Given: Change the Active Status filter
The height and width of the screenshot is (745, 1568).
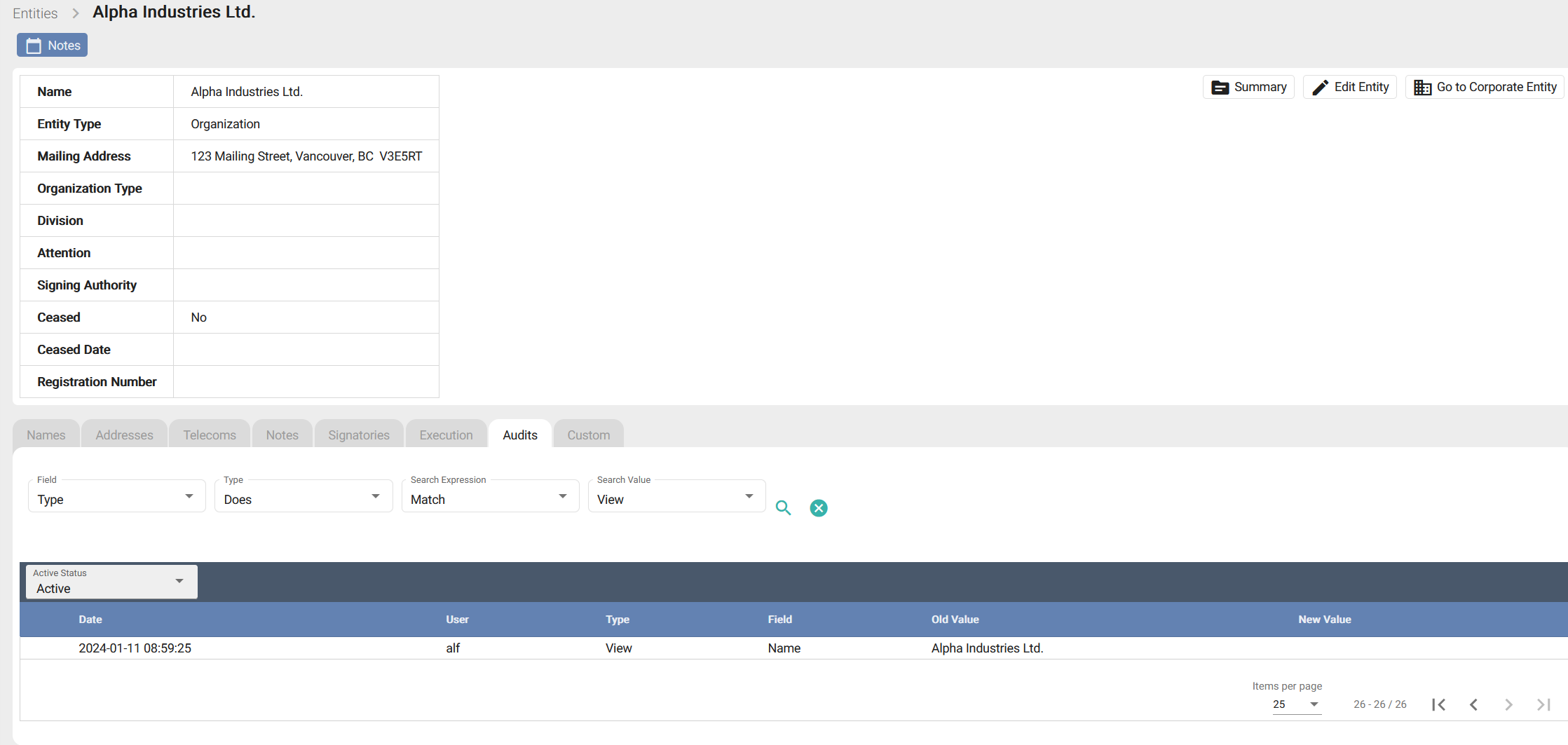Looking at the screenshot, I should (x=111, y=582).
